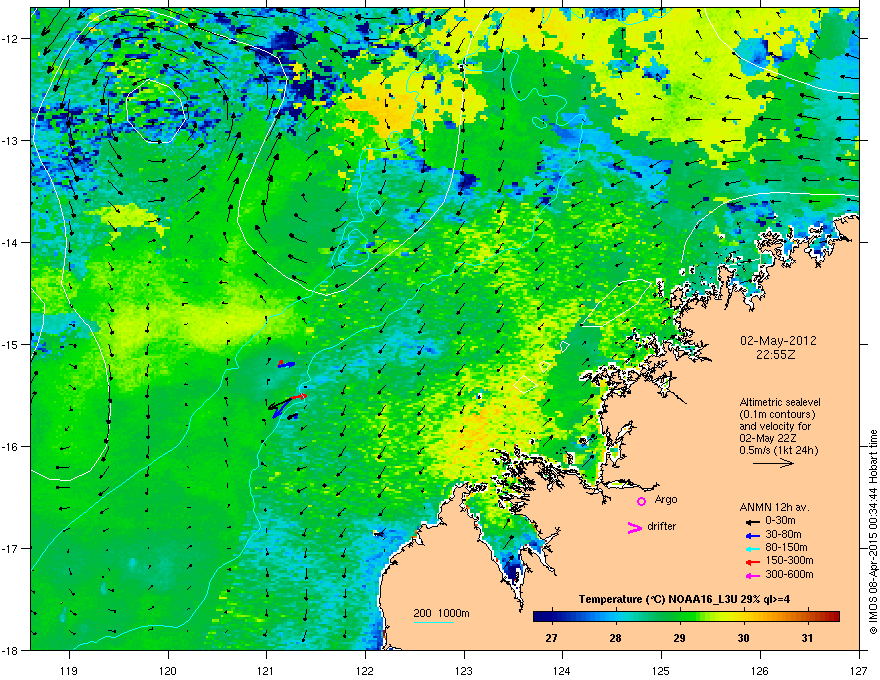Click the '0.5m/s (1kt 24h)' scale text
The height and width of the screenshot is (680, 880).
click(x=778, y=450)
